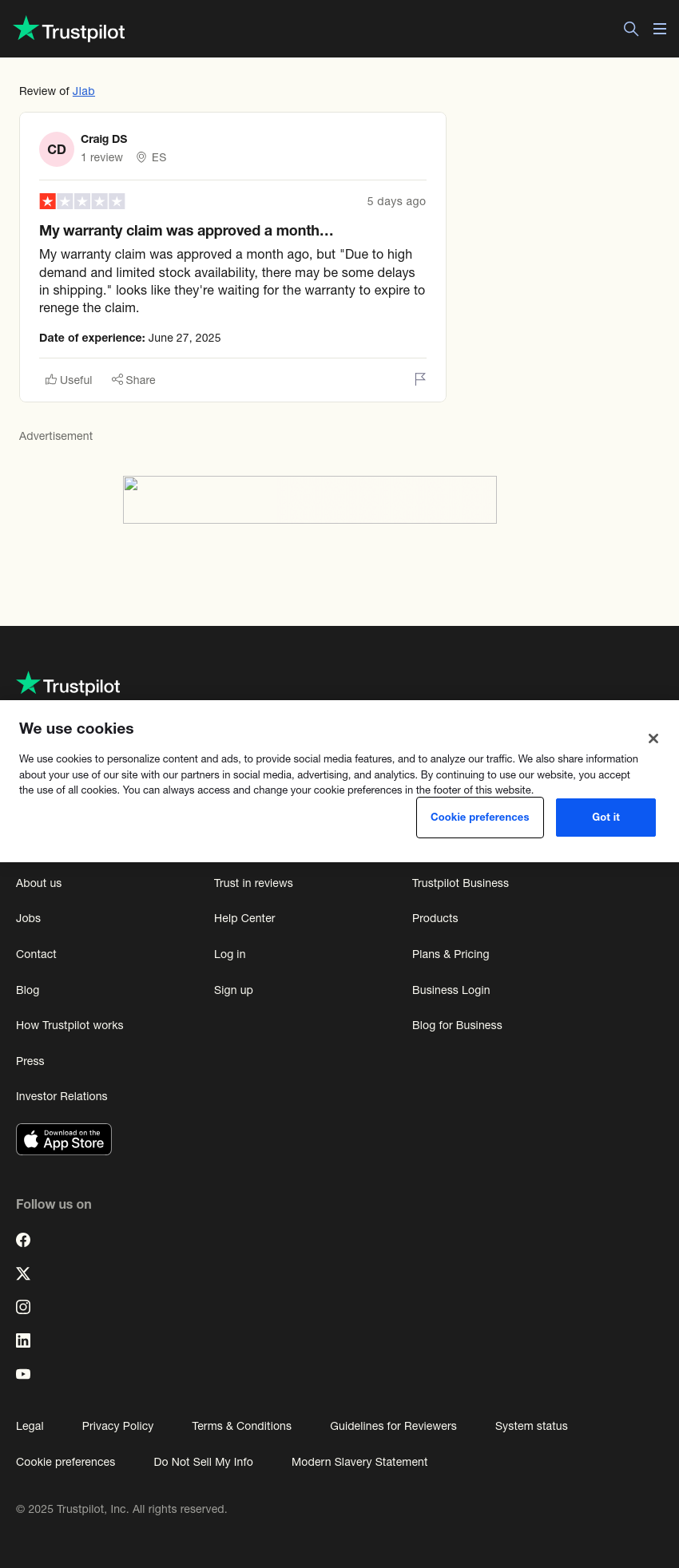The width and height of the screenshot is (679, 1568).
Task: Flag the review with flag icon
Action: point(420,379)
